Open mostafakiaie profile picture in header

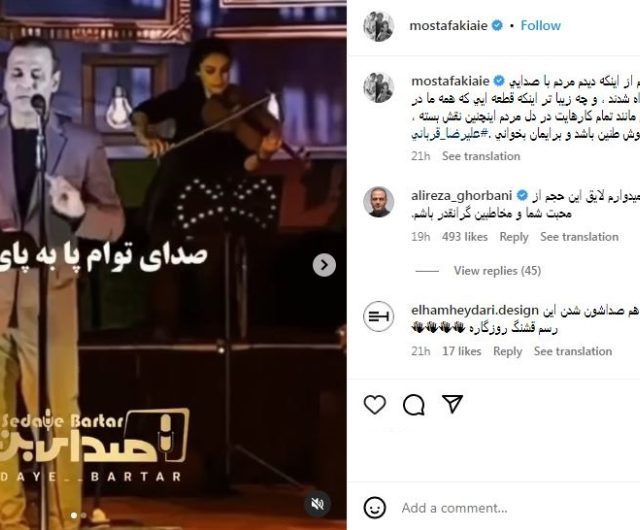tap(378, 26)
